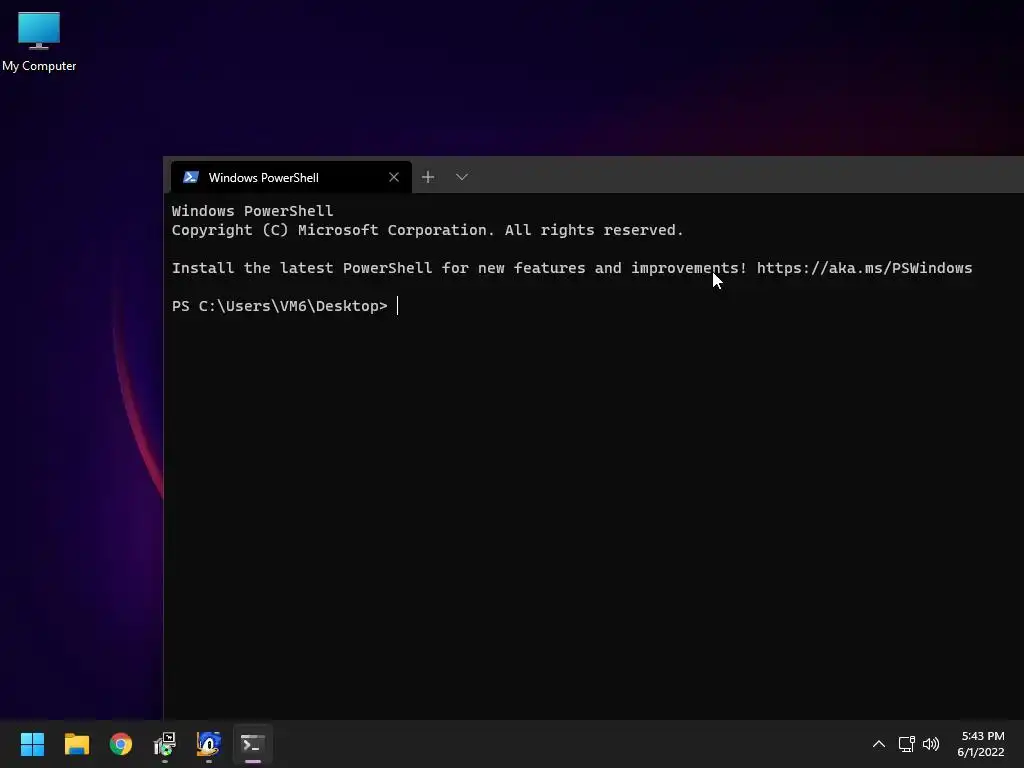This screenshot has width=1024, height=768.
Task: Open the Windows Start menu
Action: (x=32, y=744)
